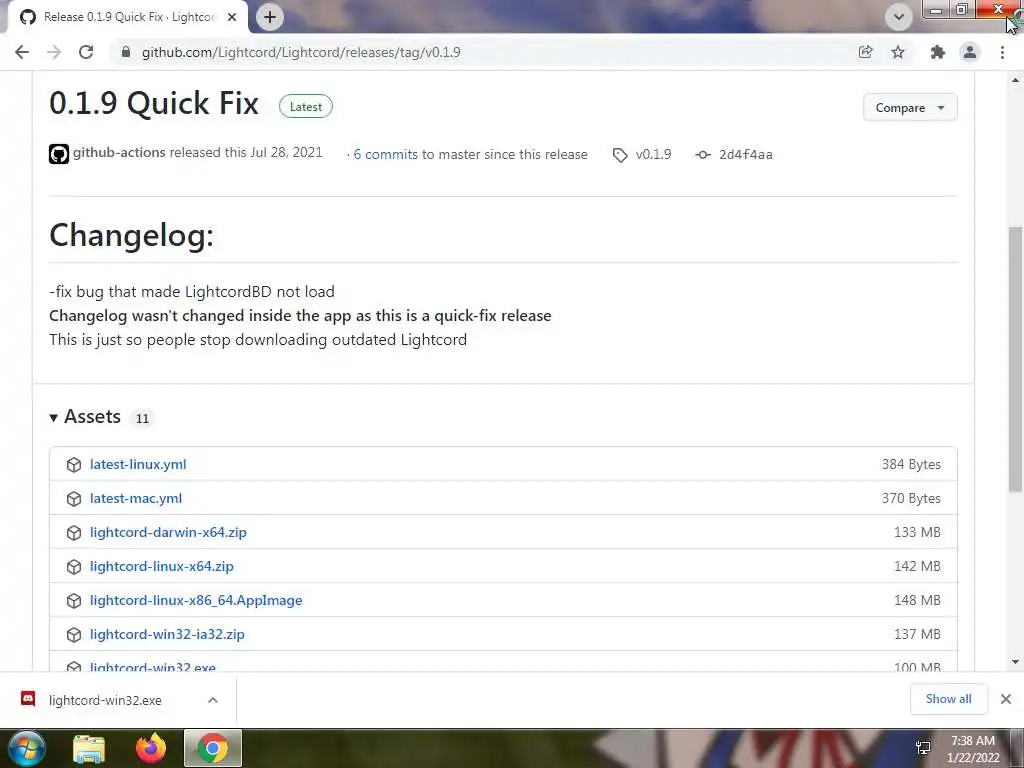This screenshot has width=1024, height=768.
Task: Show all downloads
Action: [948, 699]
